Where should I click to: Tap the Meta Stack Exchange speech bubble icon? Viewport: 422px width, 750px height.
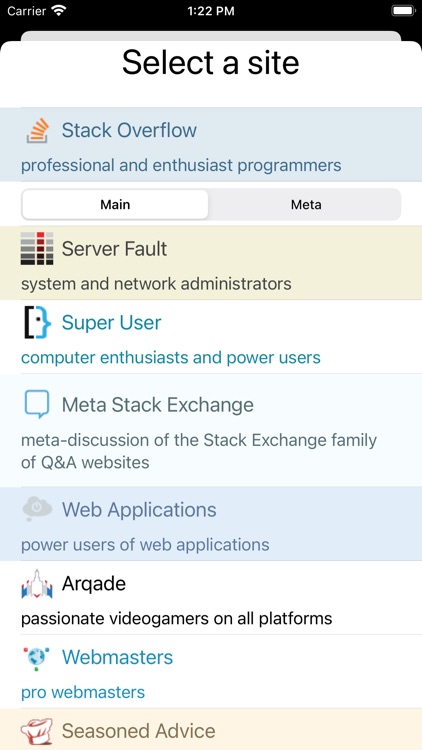(x=37, y=404)
